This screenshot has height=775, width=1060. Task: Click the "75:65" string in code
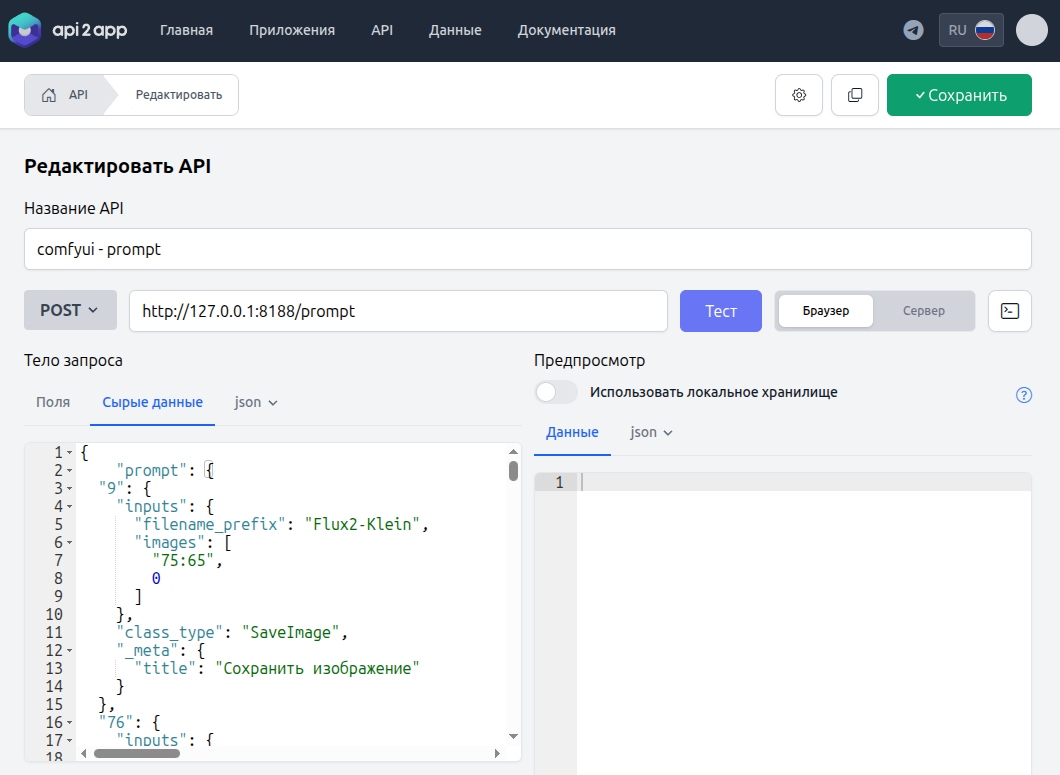(x=183, y=561)
